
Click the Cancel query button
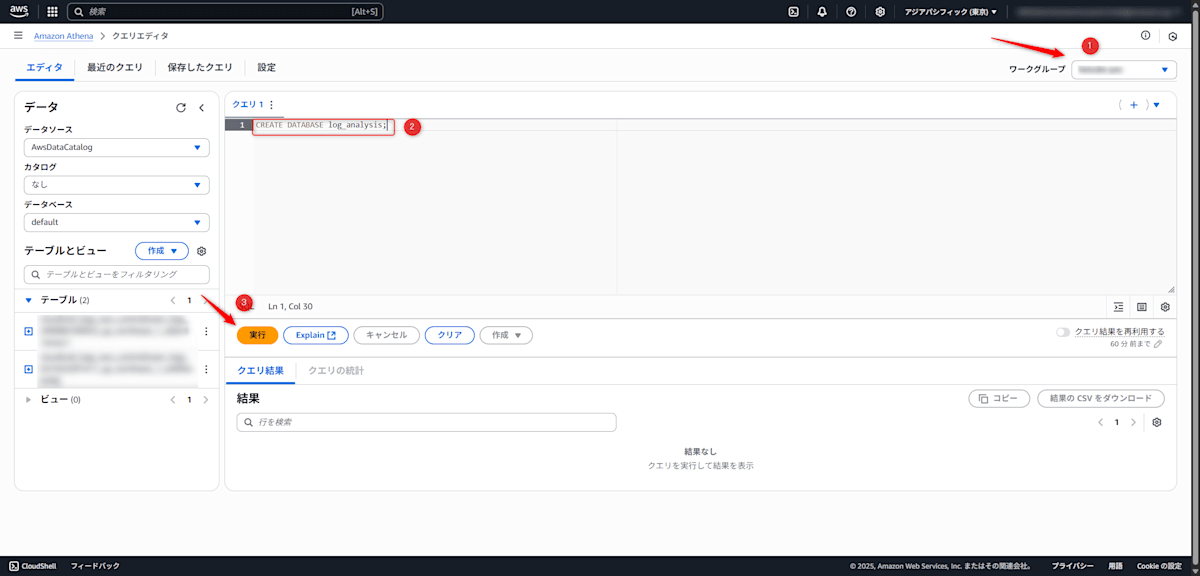[386, 335]
